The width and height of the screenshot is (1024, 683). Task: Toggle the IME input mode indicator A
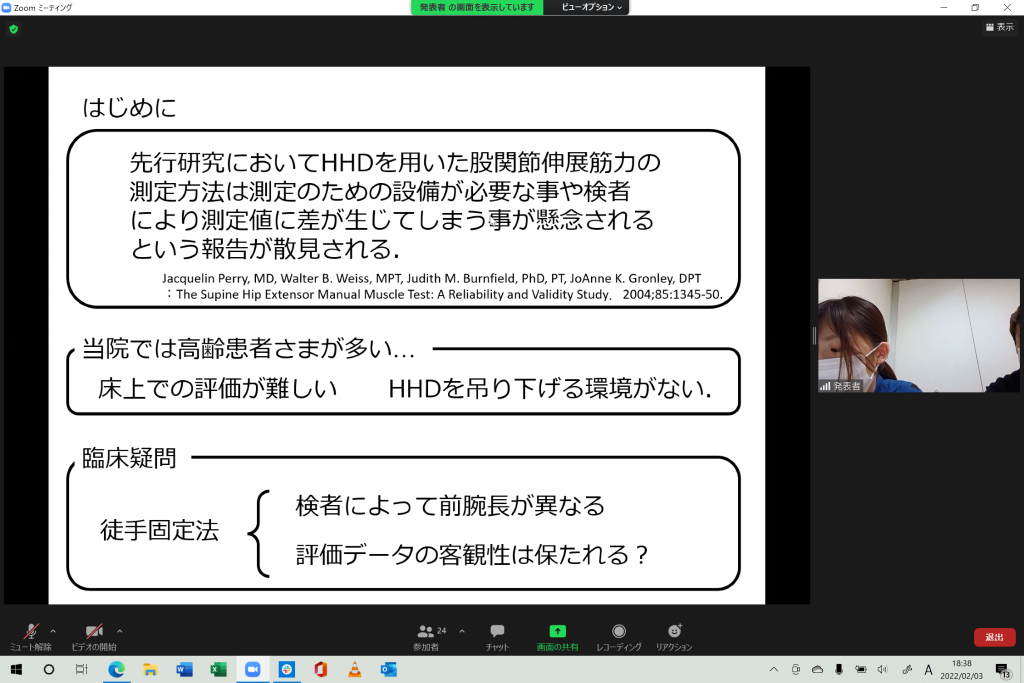(x=928, y=669)
